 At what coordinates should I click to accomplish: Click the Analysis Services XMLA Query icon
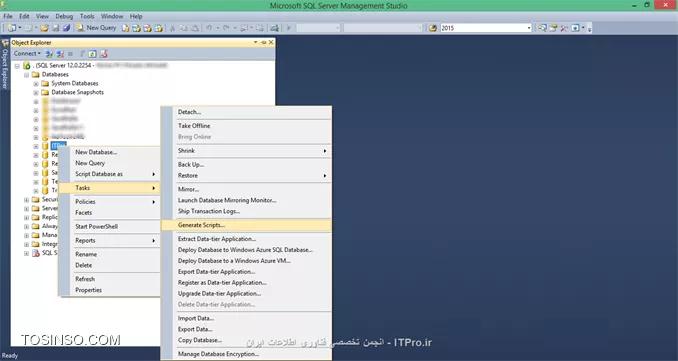[159, 28]
